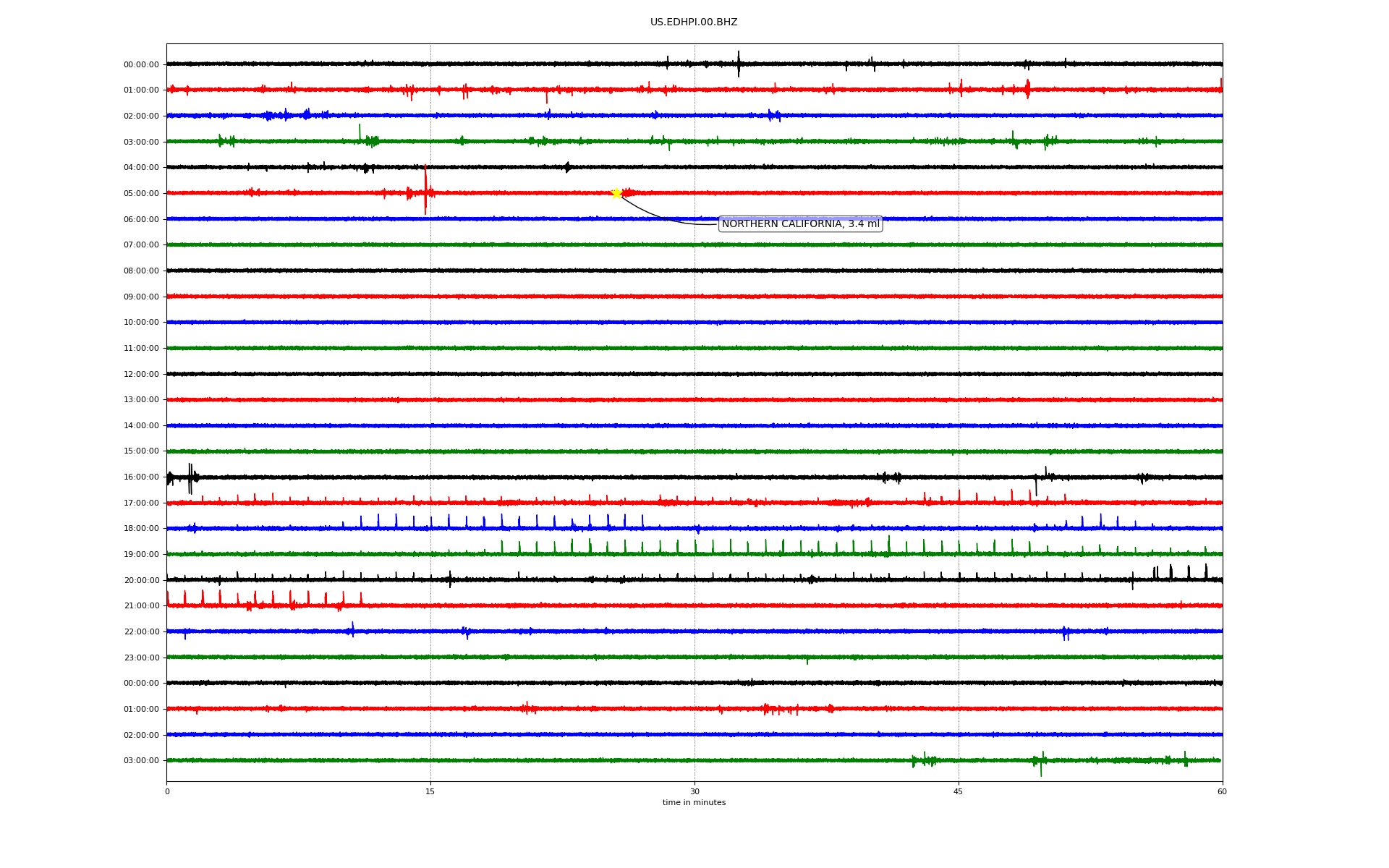Click the 05:00:00 row label
This screenshot has width=1389, height=868.
coord(141,193)
